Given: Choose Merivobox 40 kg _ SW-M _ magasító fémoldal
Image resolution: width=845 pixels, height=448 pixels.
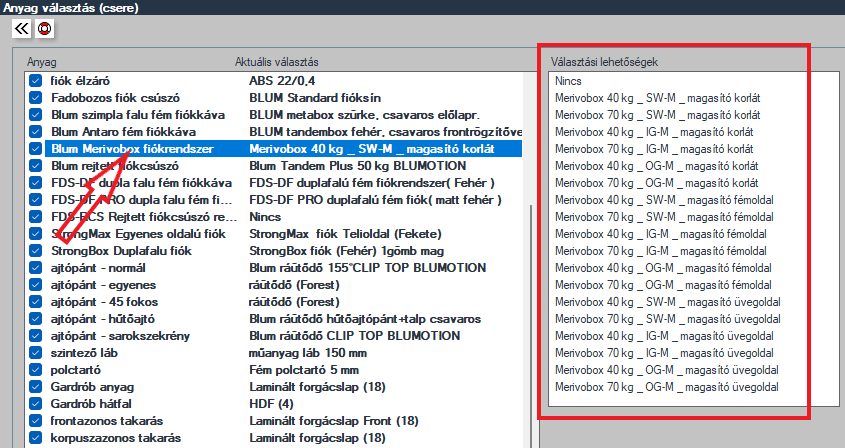Looking at the screenshot, I should pos(664,200).
